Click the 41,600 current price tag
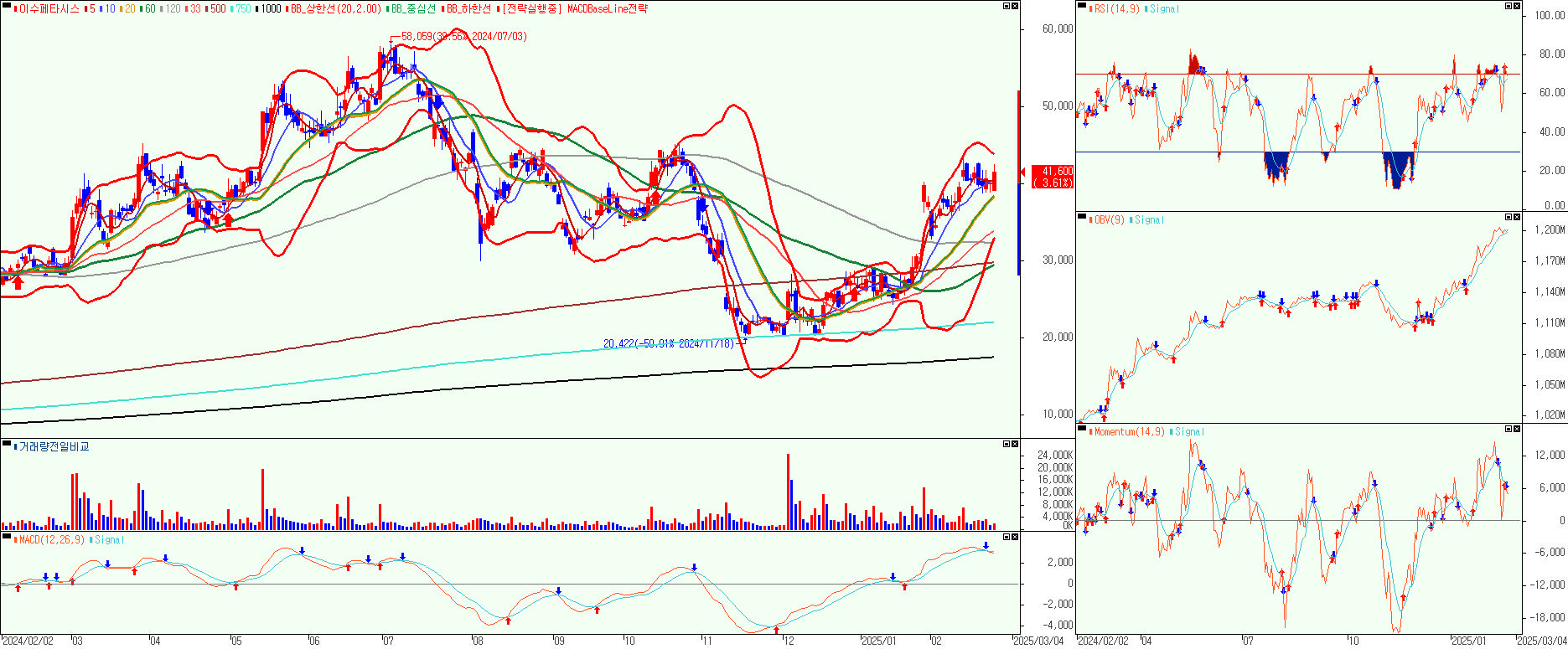This screenshot has width=1568, height=649. (1053, 177)
